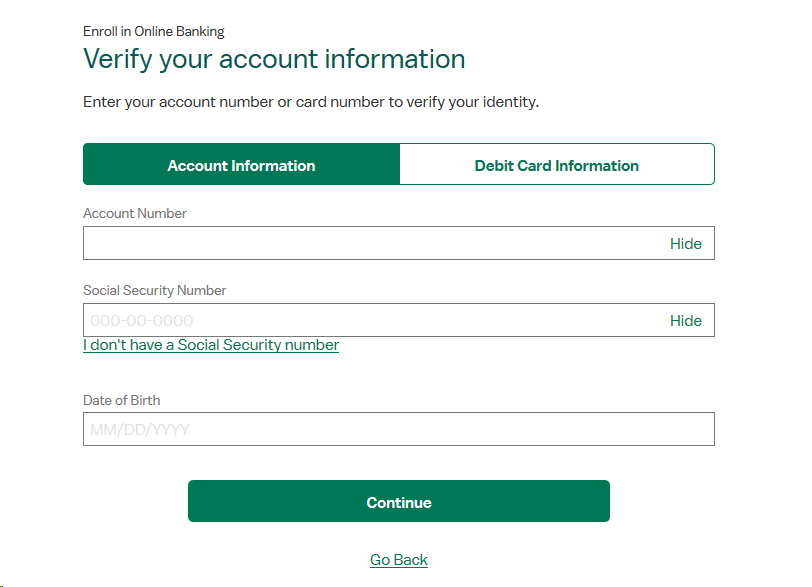
Task: Switch to the Account Information tab
Action: coord(241,164)
